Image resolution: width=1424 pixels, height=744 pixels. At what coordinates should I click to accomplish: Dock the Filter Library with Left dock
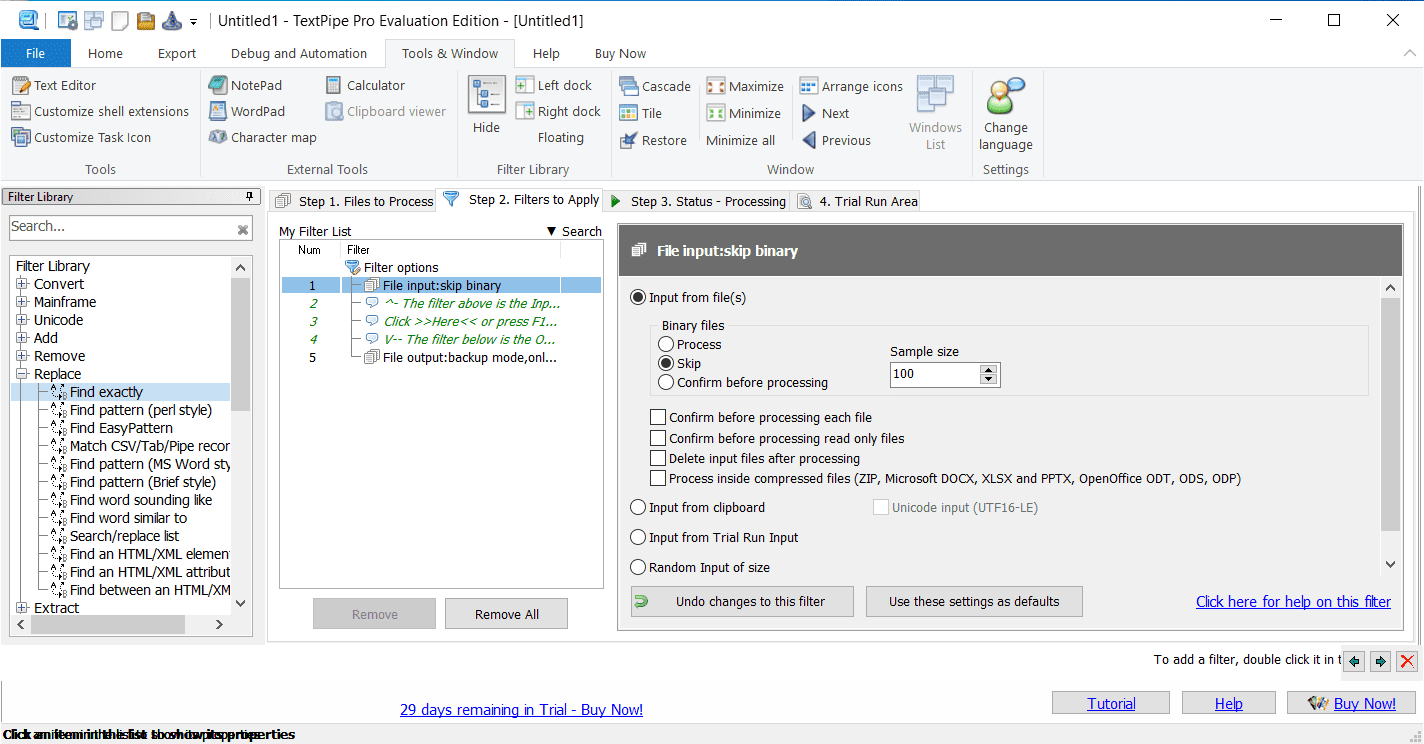point(554,86)
